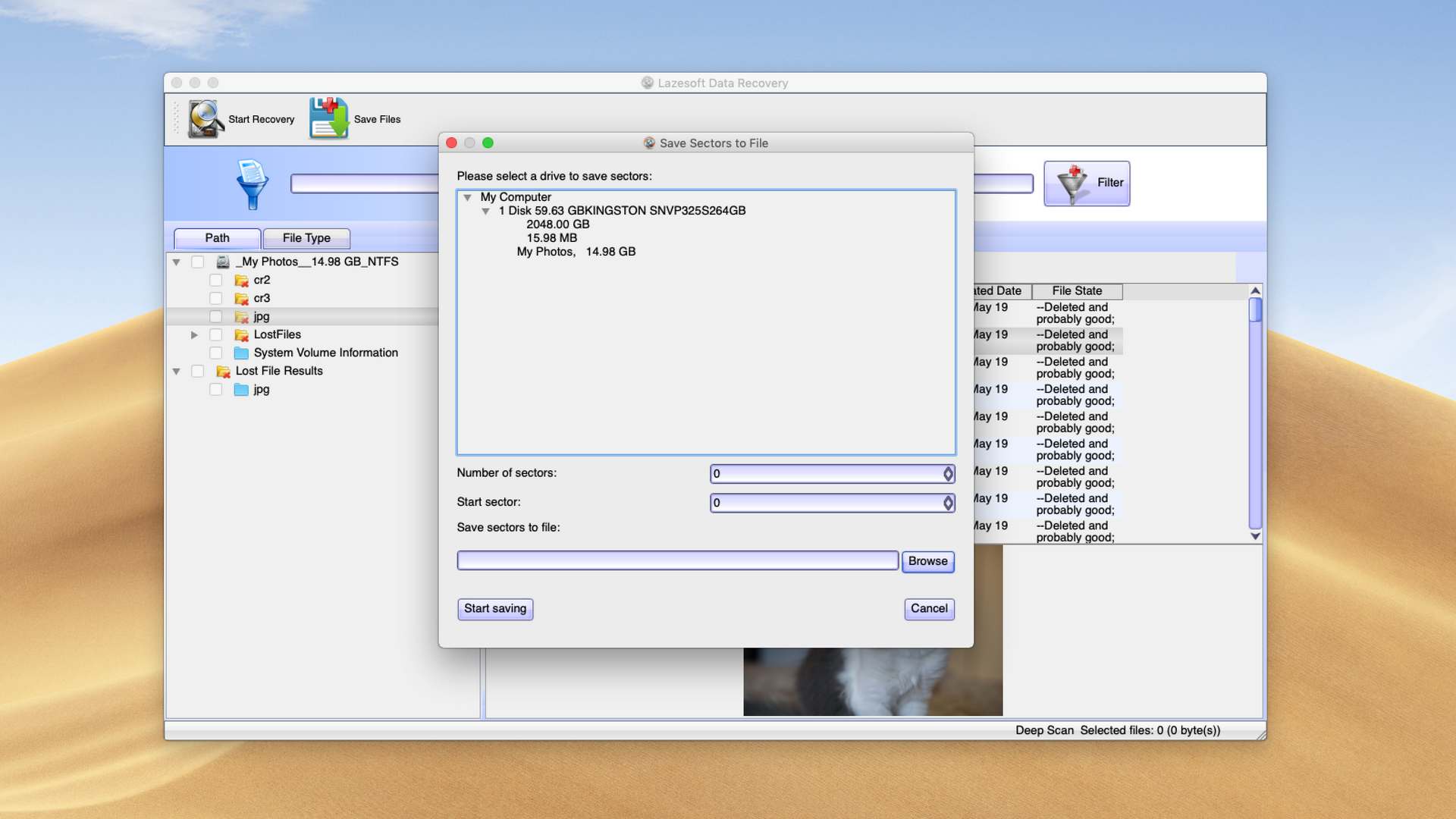Check the Lost File Results checkbox
Viewport: 1456px width, 819px height.
pyautogui.click(x=198, y=371)
